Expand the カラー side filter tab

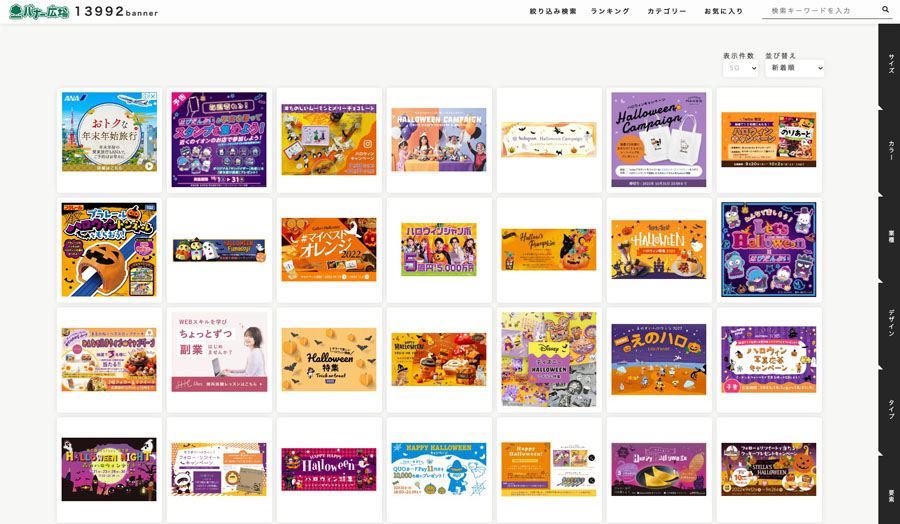click(x=891, y=150)
